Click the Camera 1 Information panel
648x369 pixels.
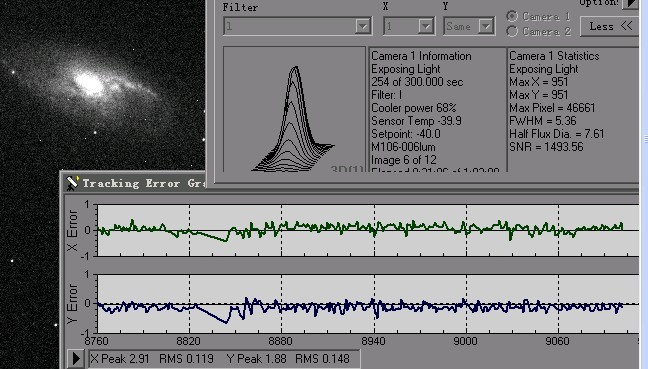437,110
